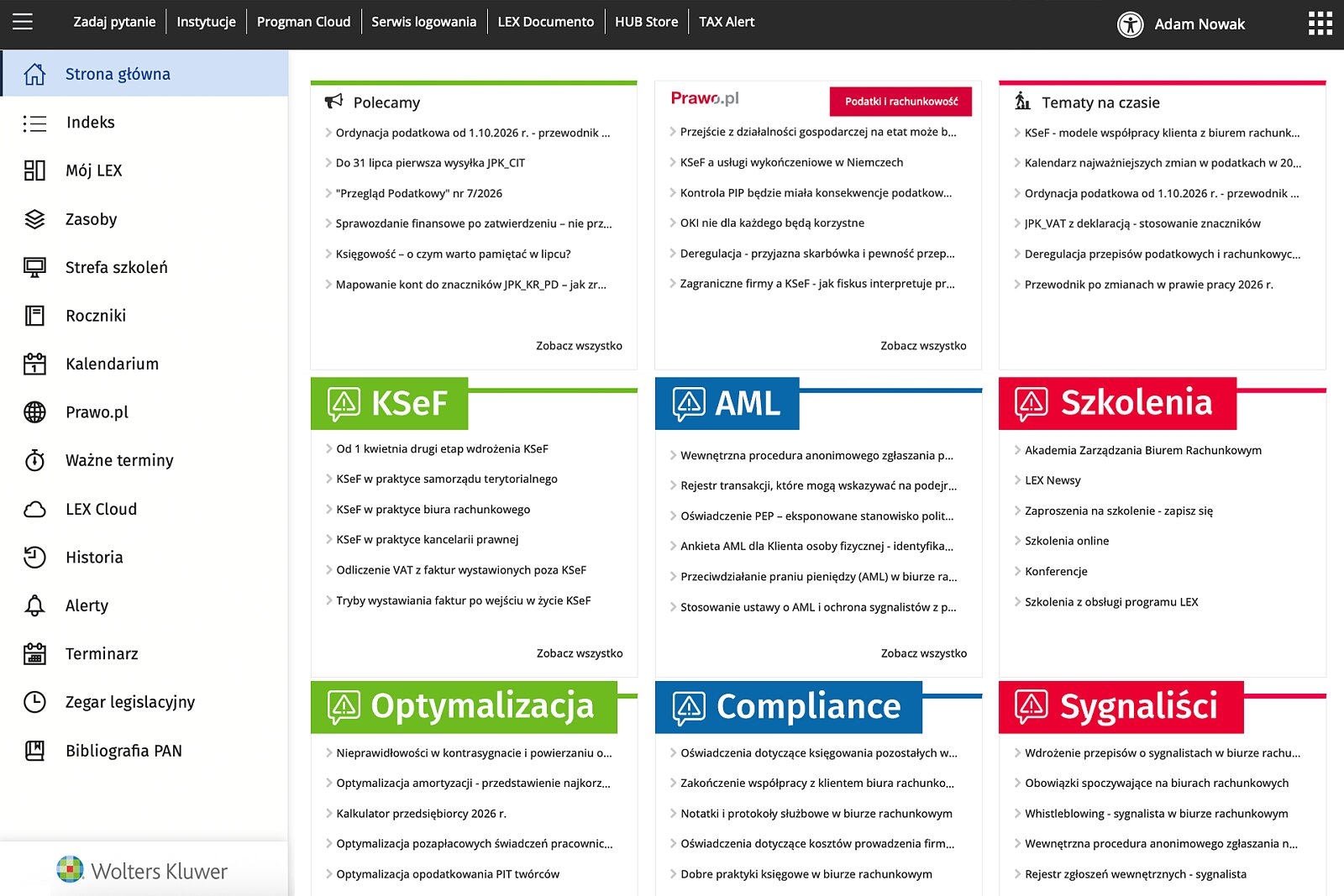Click the Kalendarium calendar icon
Image resolution: width=1344 pixels, height=896 pixels.
coord(34,364)
